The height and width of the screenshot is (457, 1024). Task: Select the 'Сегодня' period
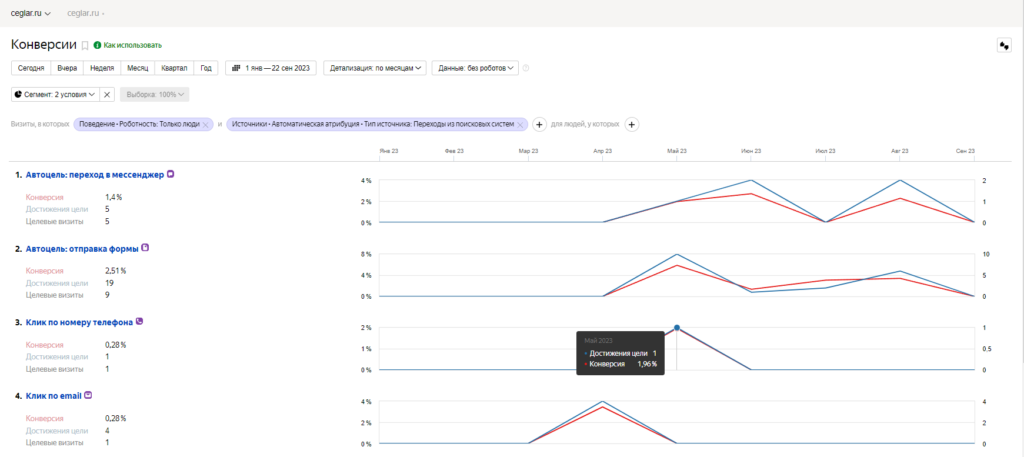click(x=31, y=68)
